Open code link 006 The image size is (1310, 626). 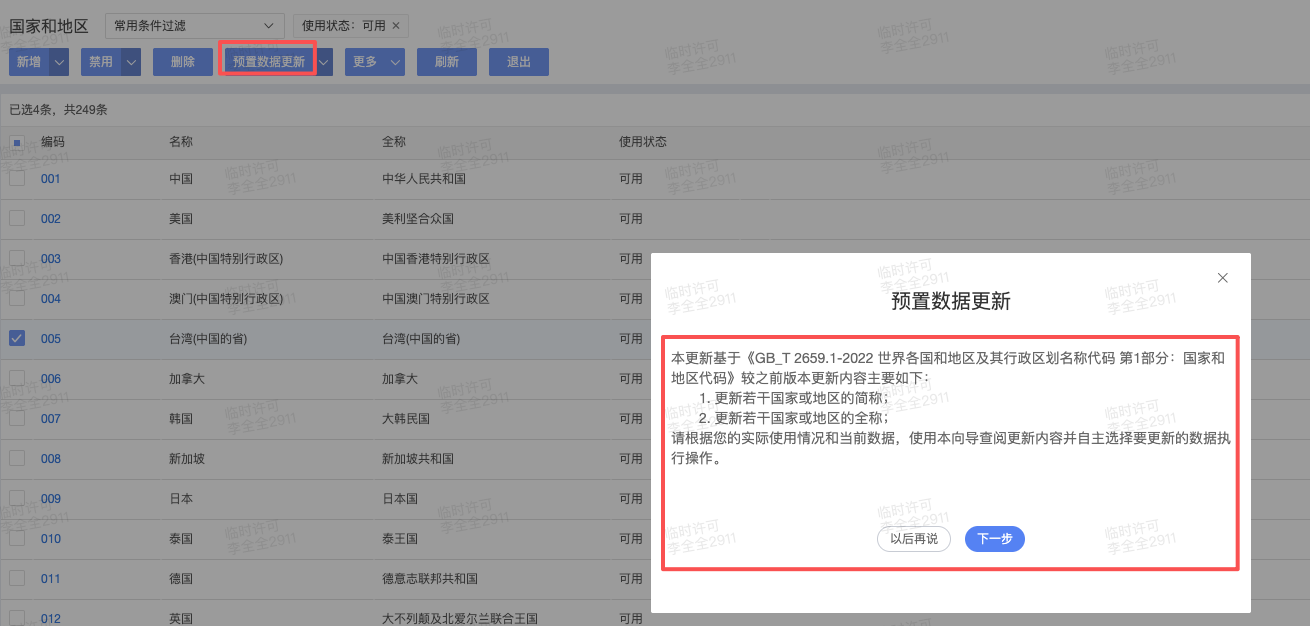click(x=51, y=379)
